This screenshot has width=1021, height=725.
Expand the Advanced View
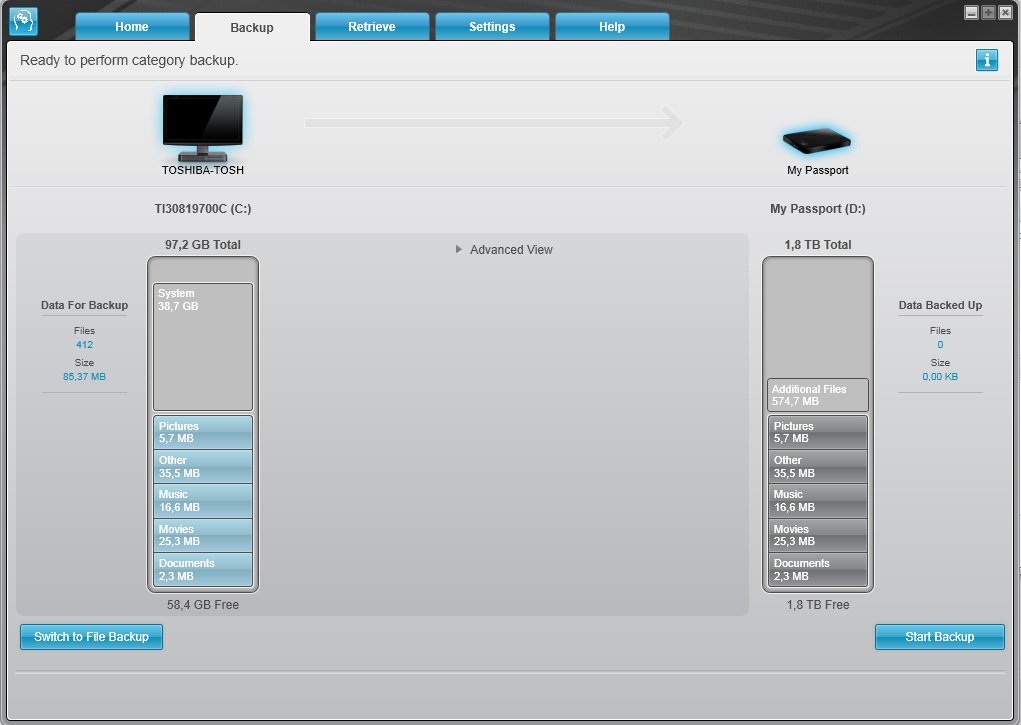pos(504,249)
